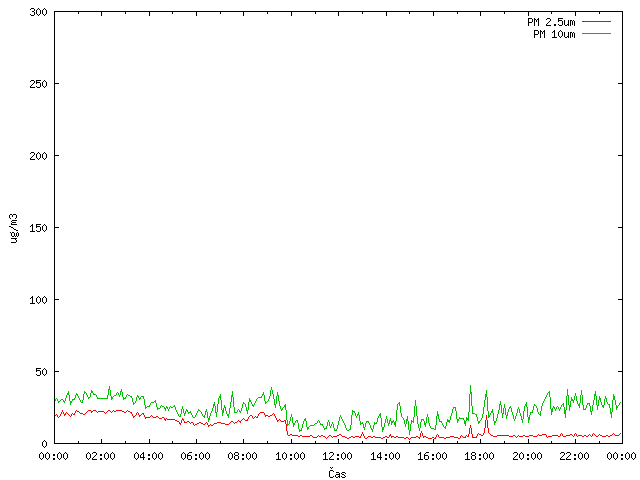This screenshot has width=640, height=480.
Task: Click the 100 y-axis tick label
Action: (38, 300)
